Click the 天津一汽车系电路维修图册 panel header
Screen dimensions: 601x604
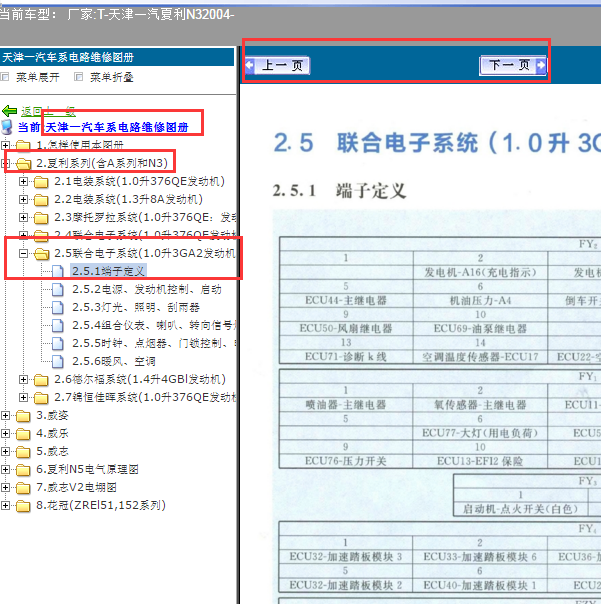(x=117, y=57)
